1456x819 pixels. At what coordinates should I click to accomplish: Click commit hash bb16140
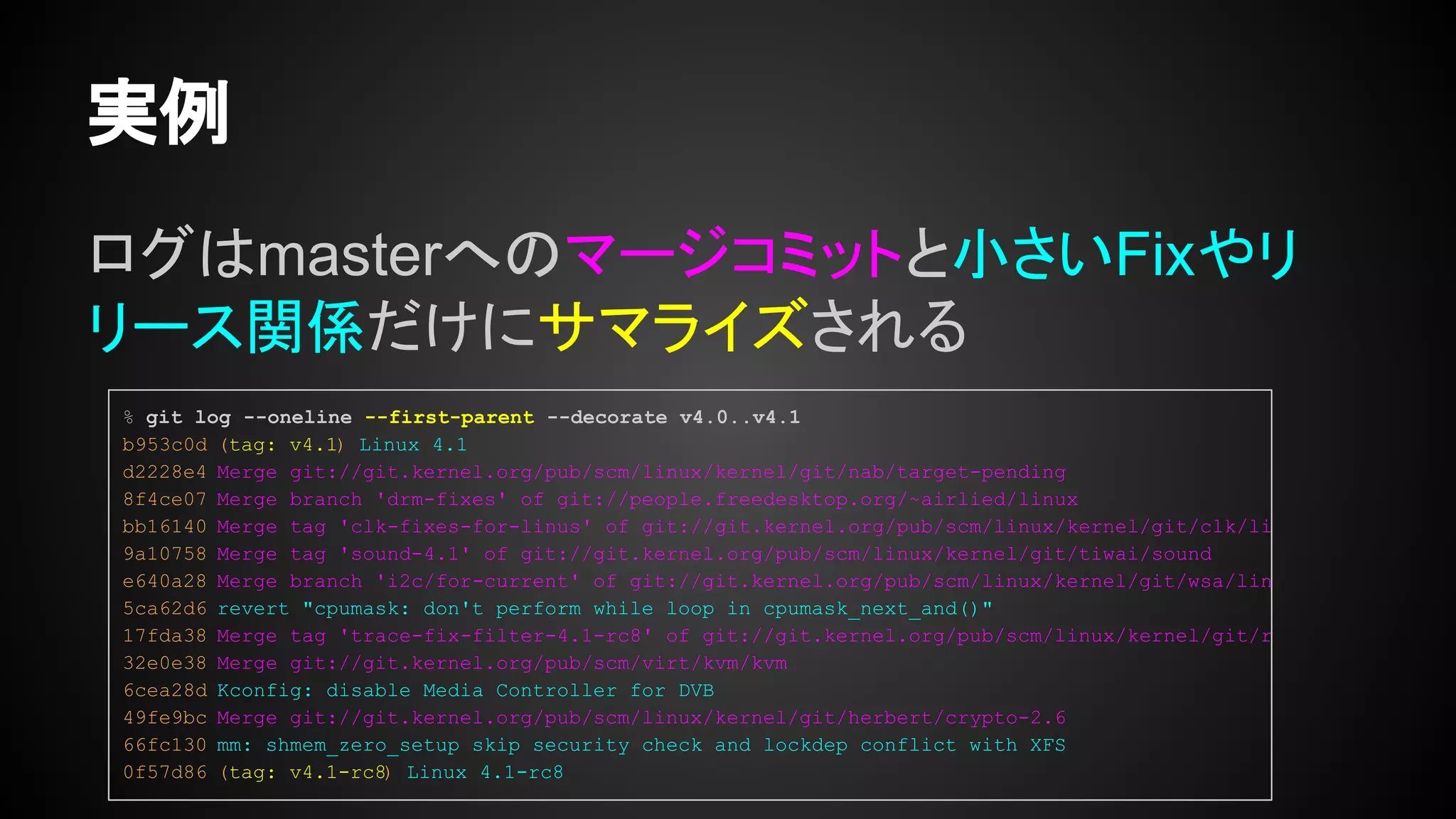(x=165, y=527)
